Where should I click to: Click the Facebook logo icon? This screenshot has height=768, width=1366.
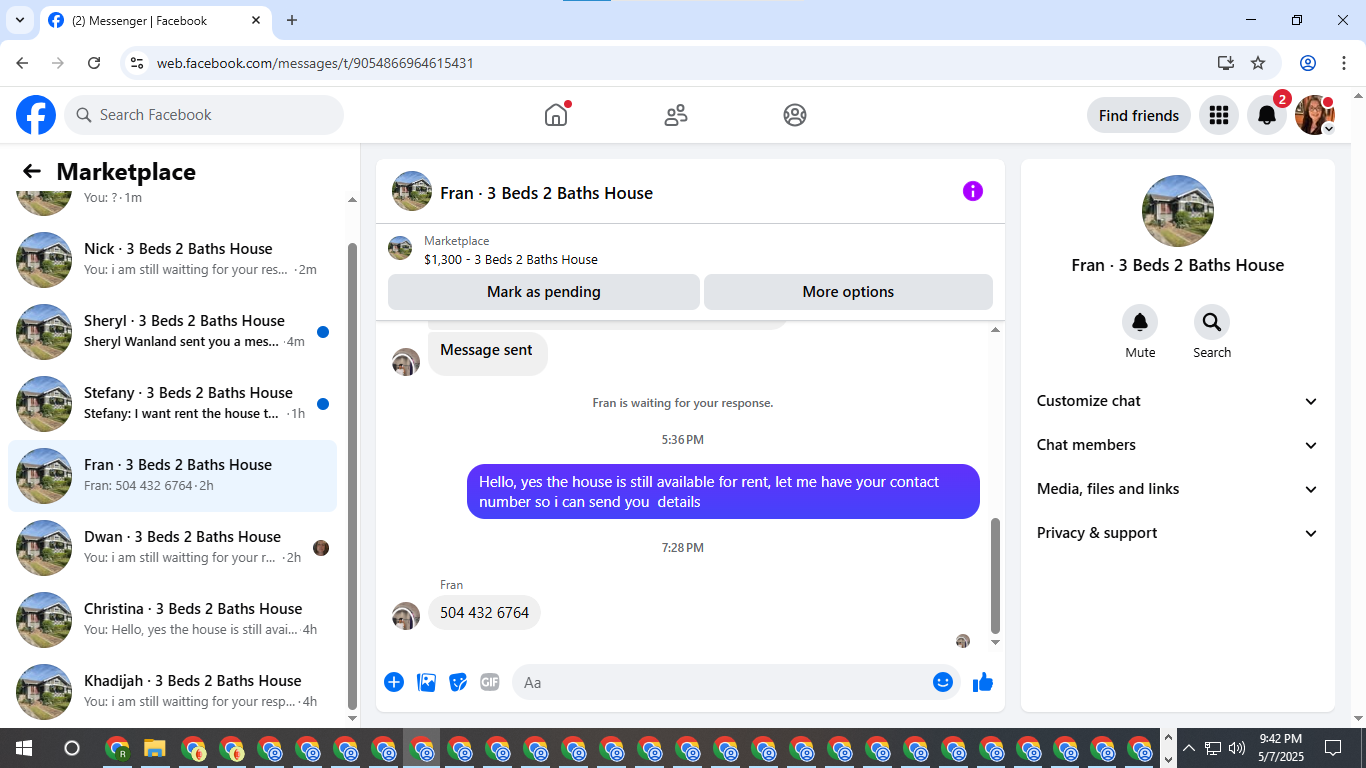36,115
